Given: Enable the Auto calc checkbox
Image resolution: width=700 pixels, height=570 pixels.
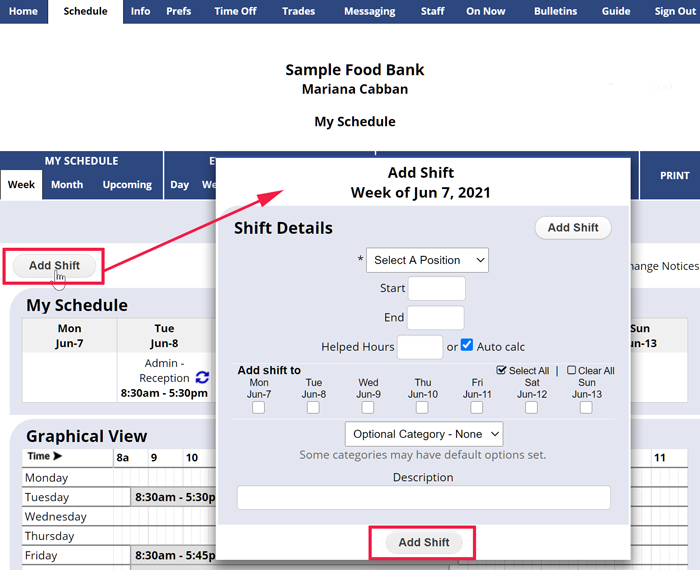Looking at the screenshot, I should pos(467,346).
